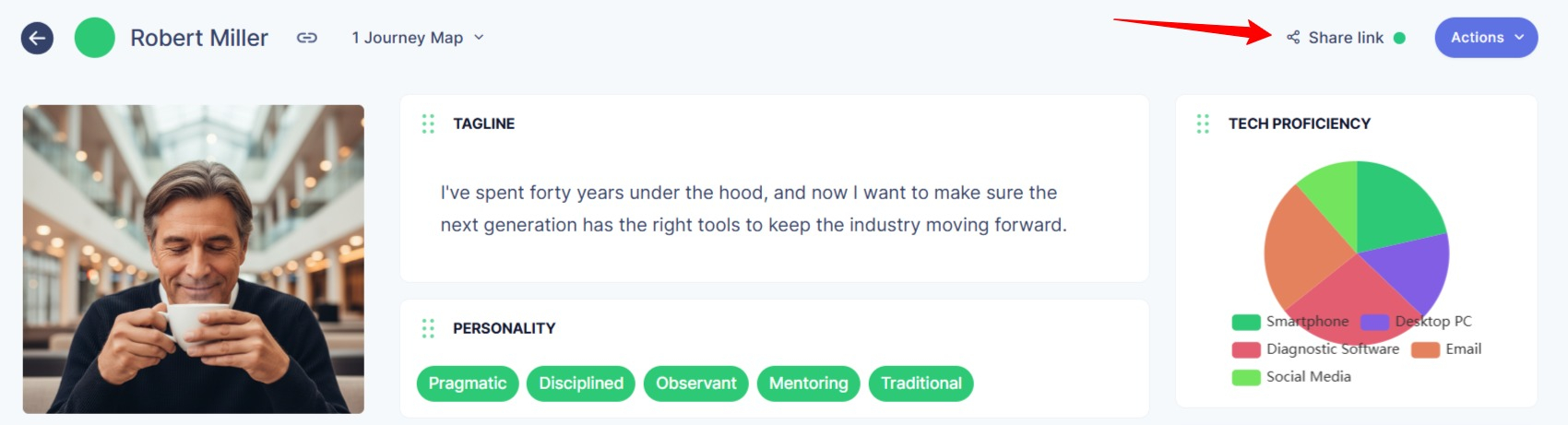Grab the Tech Proficiency drag handle
The image size is (1568, 425).
(x=1203, y=124)
